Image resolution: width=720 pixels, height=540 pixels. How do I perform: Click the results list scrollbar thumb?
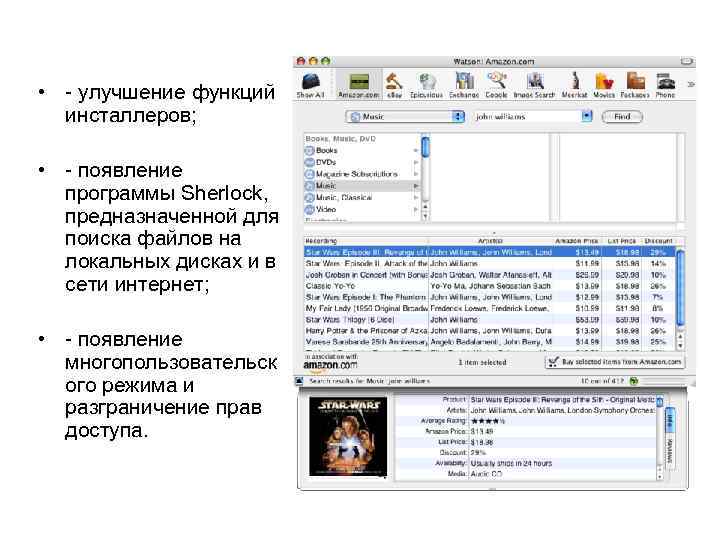tap(680, 288)
